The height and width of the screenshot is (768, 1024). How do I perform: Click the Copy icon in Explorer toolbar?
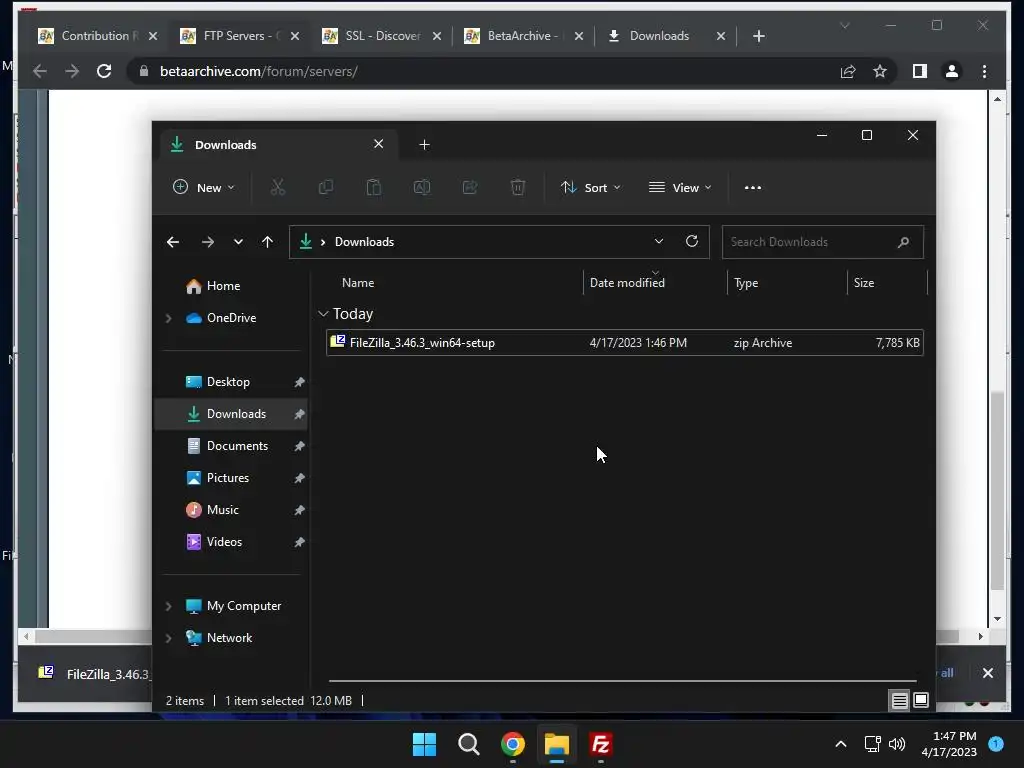(x=325, y=188)
